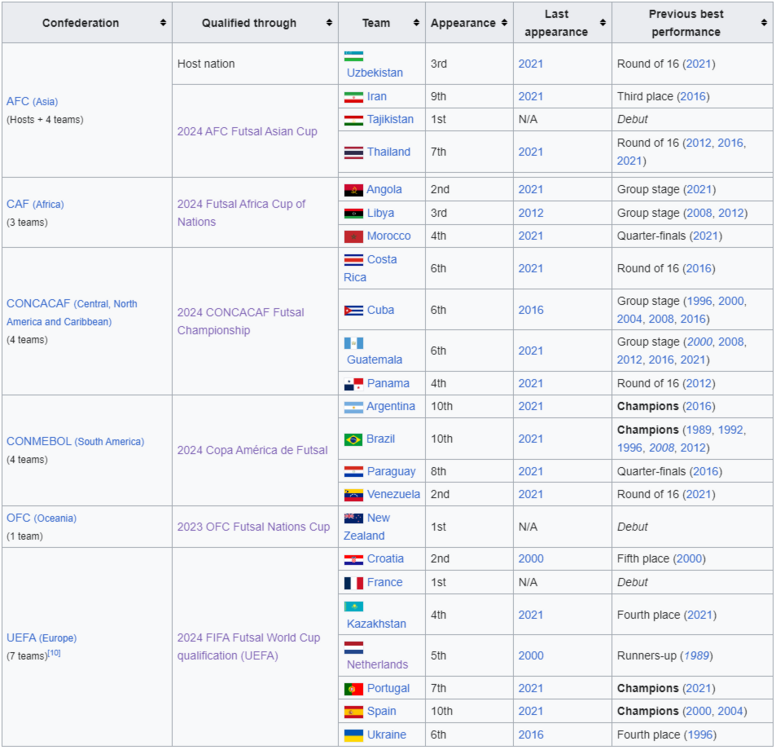Open the 2024 AFC Futsal Asian Cup link
This screenshot has height=750, width=776.
click(x=247, y=131)
